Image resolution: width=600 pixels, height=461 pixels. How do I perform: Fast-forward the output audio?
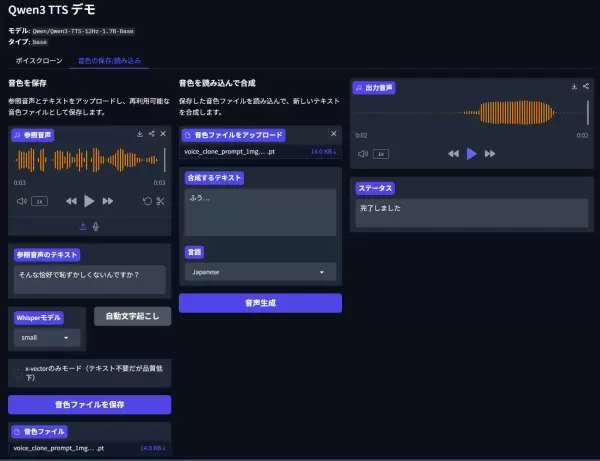(490, 154)
